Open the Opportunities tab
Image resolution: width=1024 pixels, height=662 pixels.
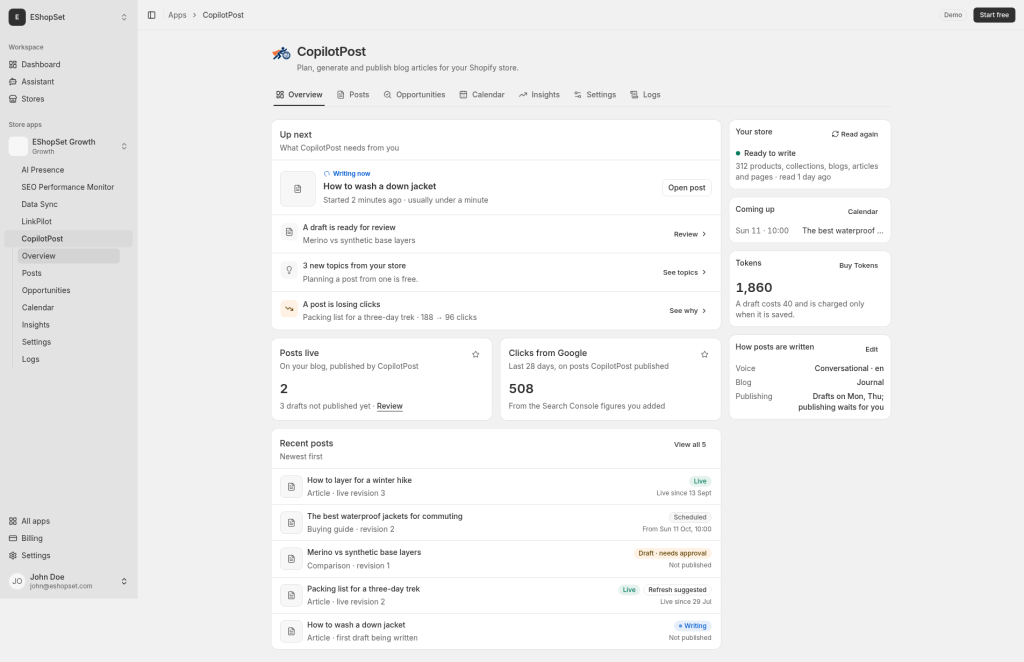[414, 95]
